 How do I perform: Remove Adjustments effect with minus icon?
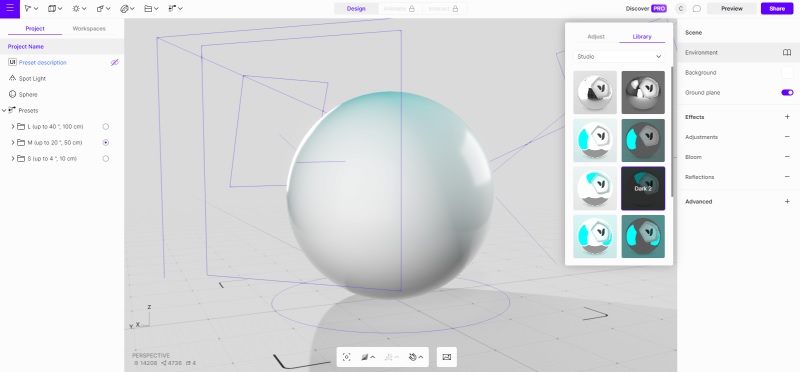(787, 137)
